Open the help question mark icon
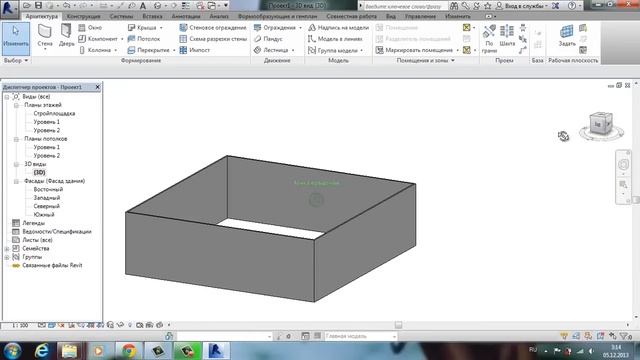Image resolution: width=640 pixels, height=360 pixels. coord(572,6)
